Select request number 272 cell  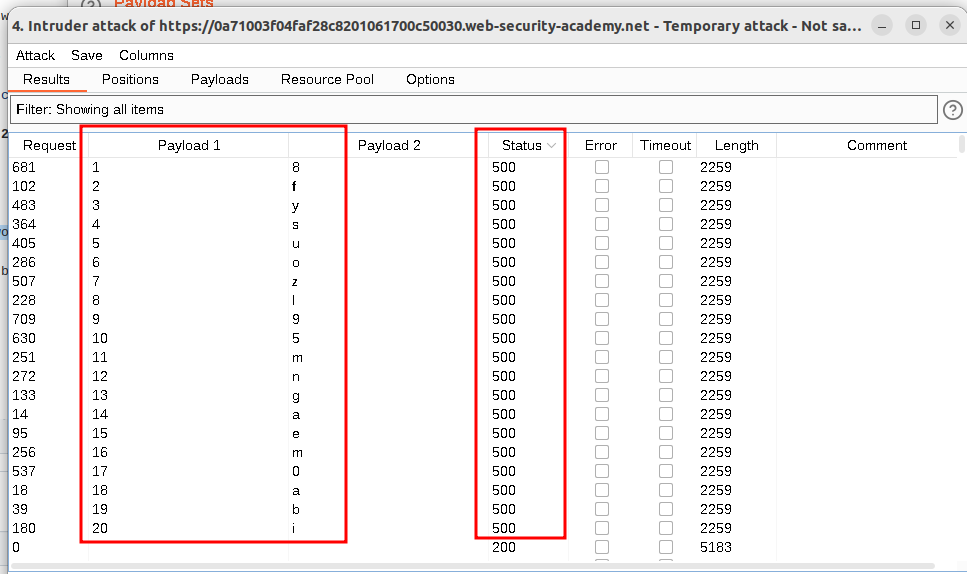(24, 376)
